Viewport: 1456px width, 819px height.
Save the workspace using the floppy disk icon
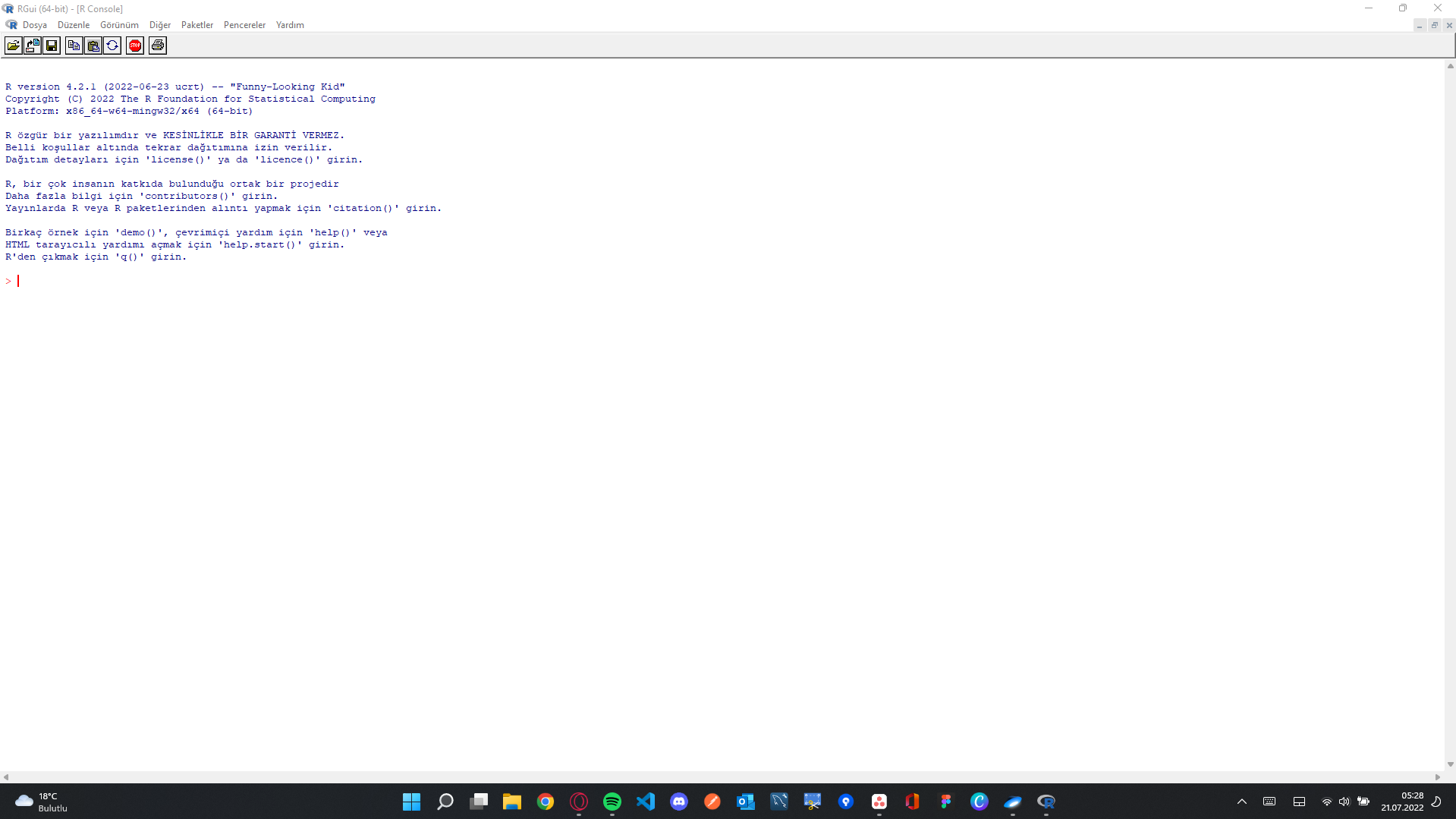point(51,45)
